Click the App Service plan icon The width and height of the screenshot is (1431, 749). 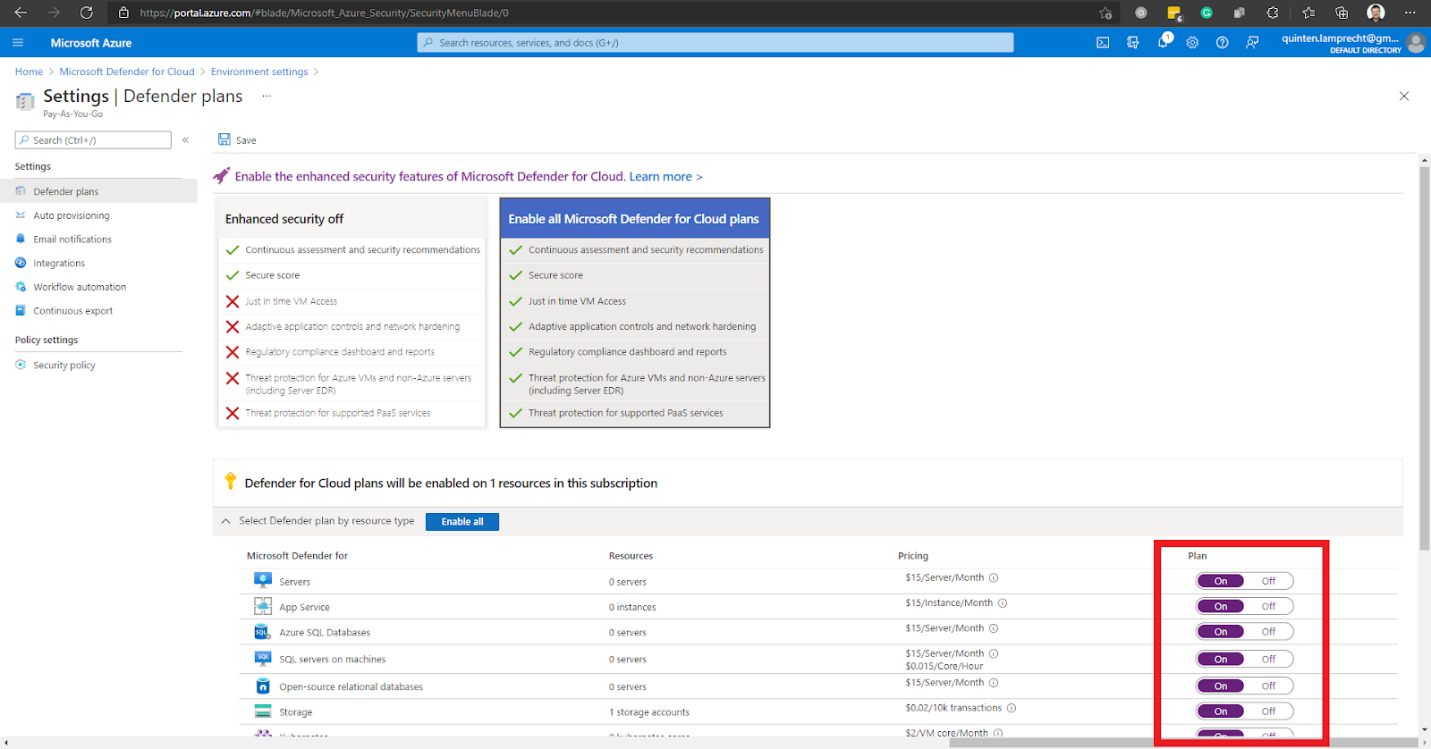(x=263, y=607)
